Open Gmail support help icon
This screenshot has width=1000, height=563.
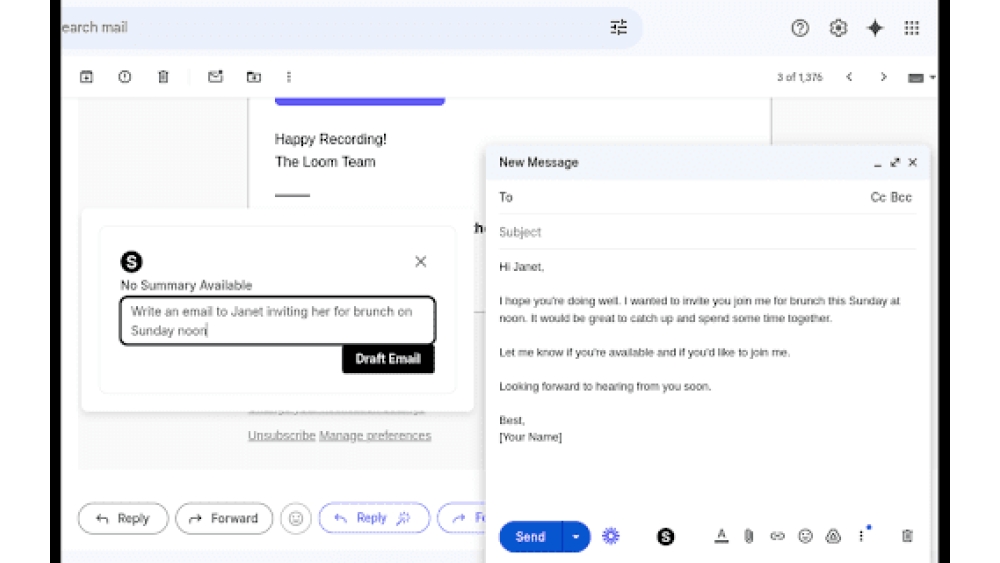tap(800, 28)
